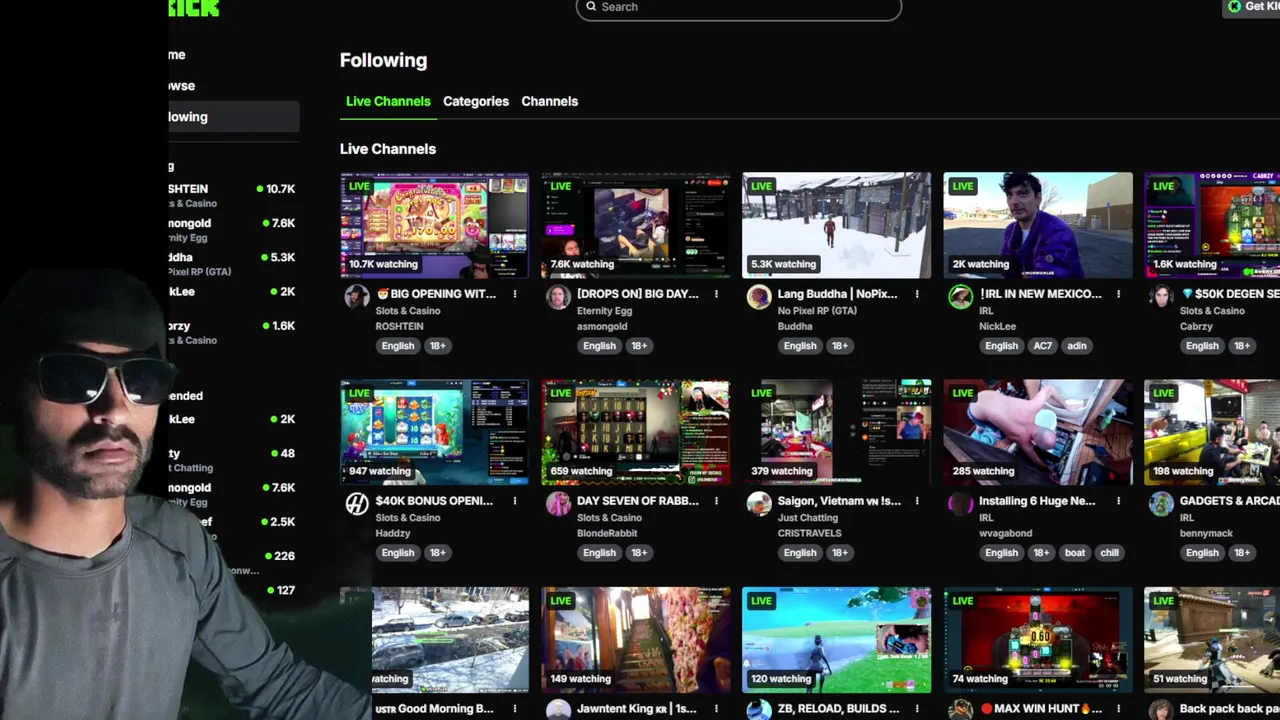Open Haddzy channel avatar
The width and height of the screenshot is (1280, 720).
point(357,504)
